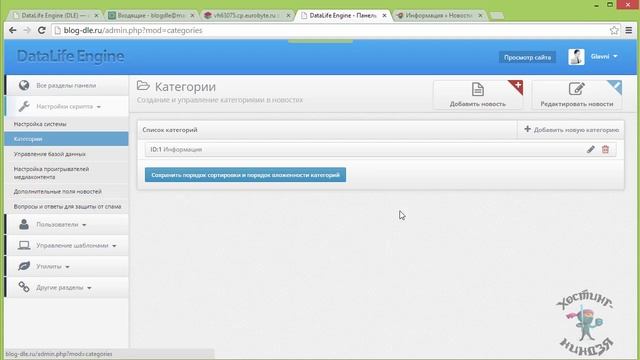Click the leaf icon for Утилиты
The height and width of the screenshot is (360, 640).
[24, 266]
